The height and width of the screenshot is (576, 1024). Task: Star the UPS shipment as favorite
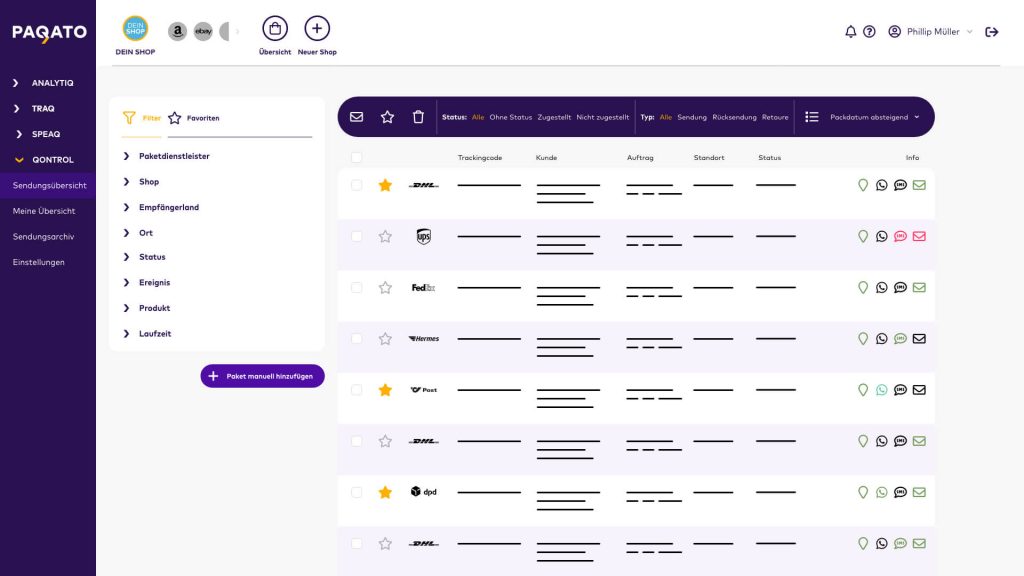(x=385, y=237)
